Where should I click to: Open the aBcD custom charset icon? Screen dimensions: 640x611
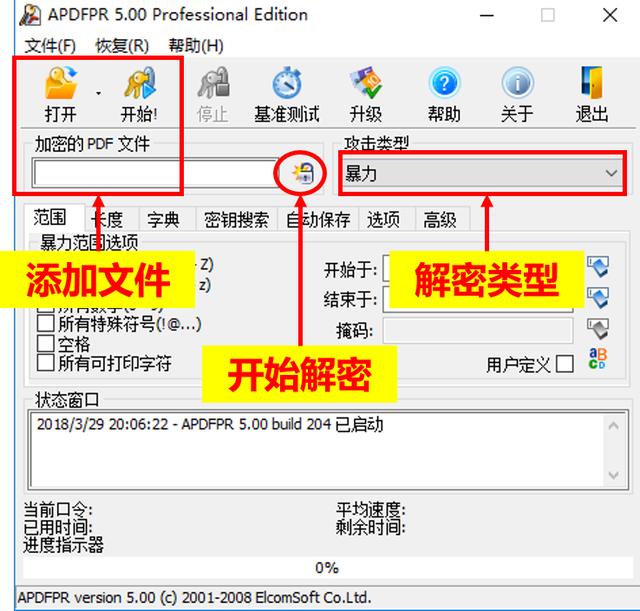pyautogui.click(x=598, y=358)
